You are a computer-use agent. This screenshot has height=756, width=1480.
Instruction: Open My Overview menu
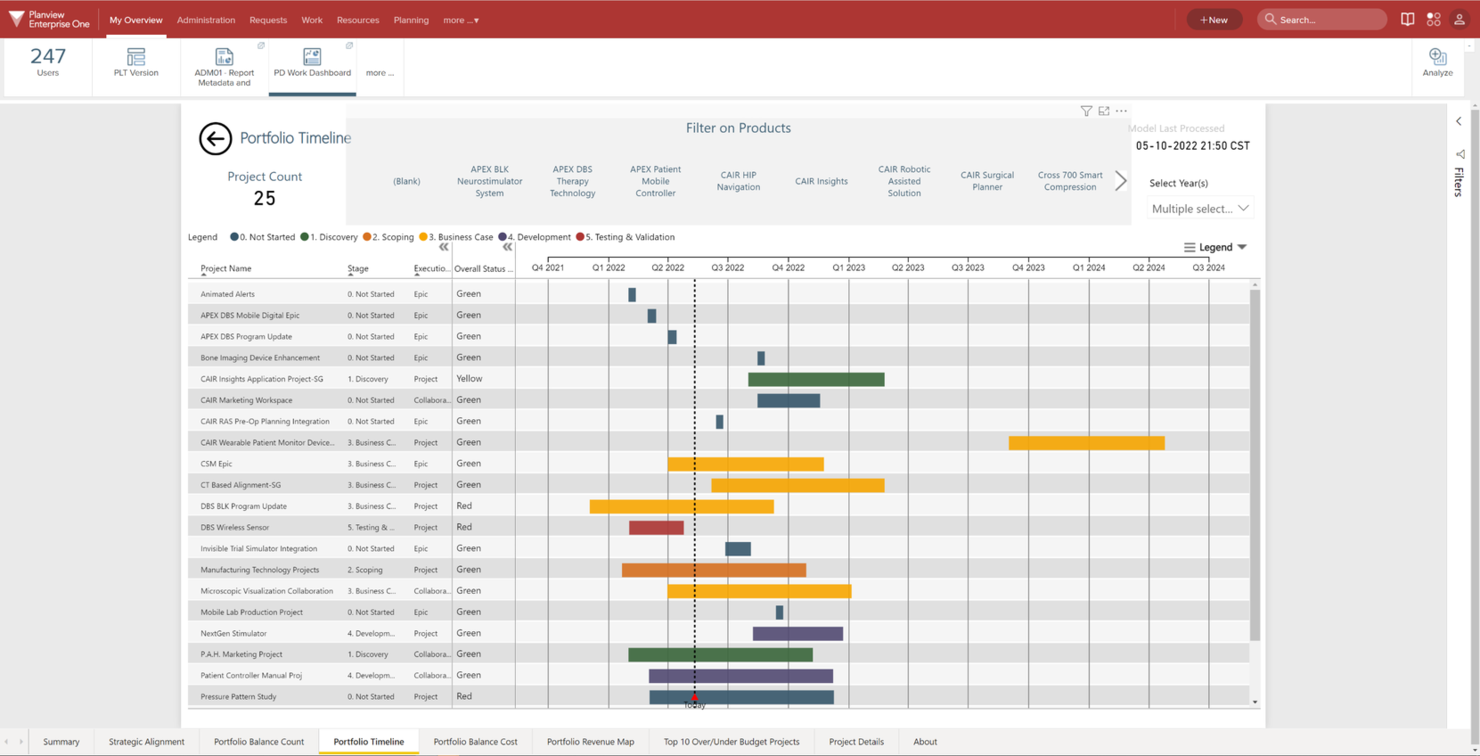(x=136, y=20)
